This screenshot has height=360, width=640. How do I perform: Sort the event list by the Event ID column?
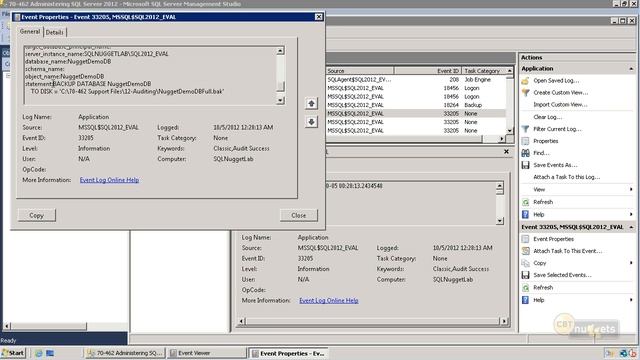(427, 71)
